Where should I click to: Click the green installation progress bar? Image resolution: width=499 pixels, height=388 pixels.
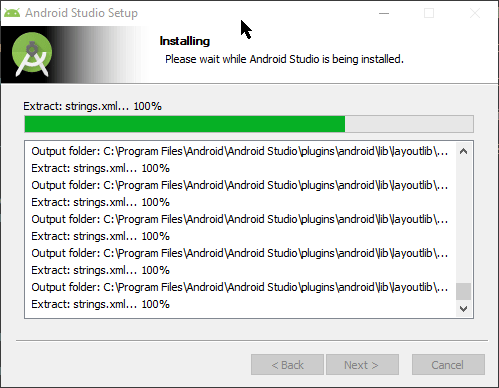tap(185, 124)
